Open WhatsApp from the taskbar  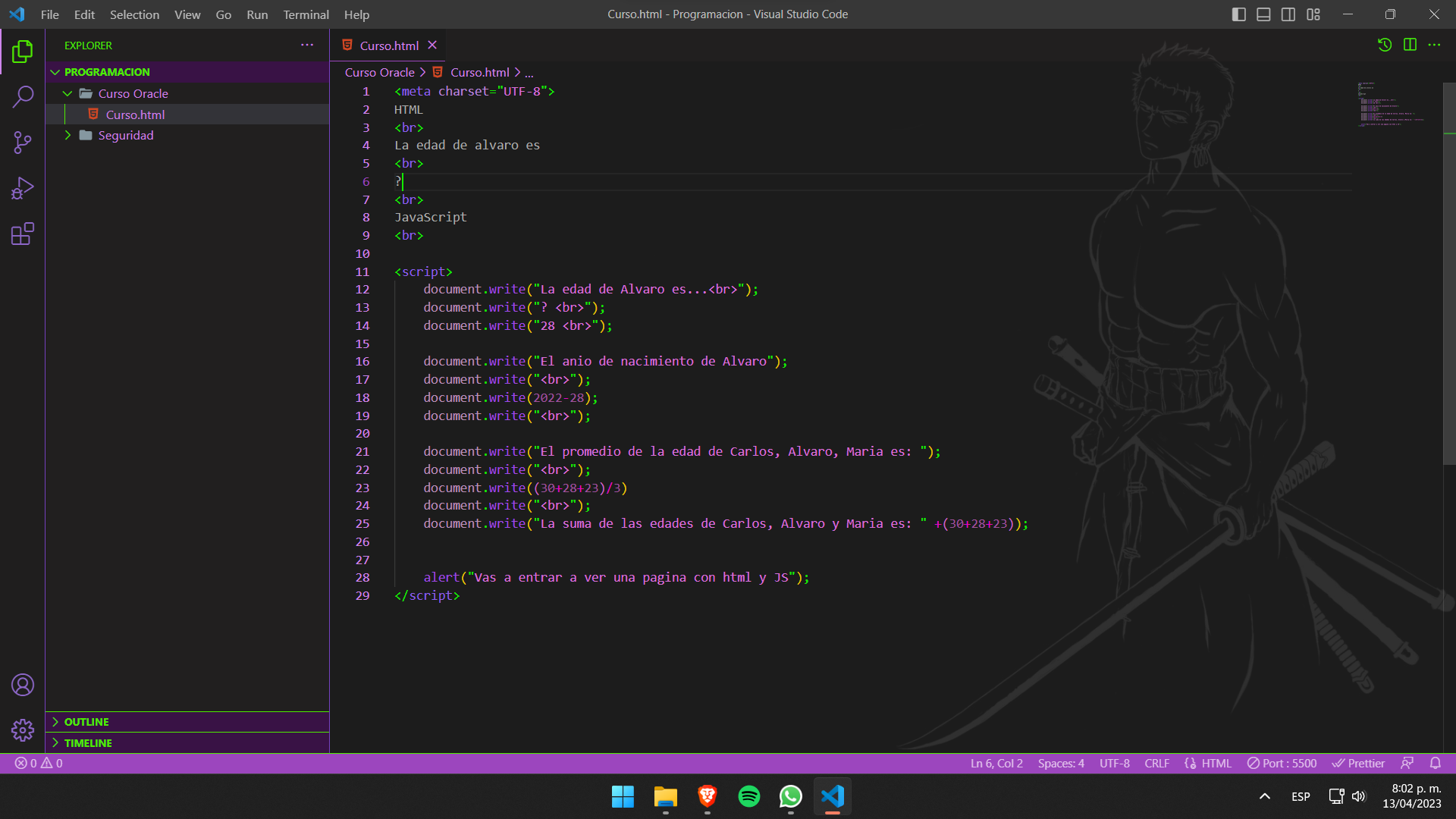pos(790,796)
